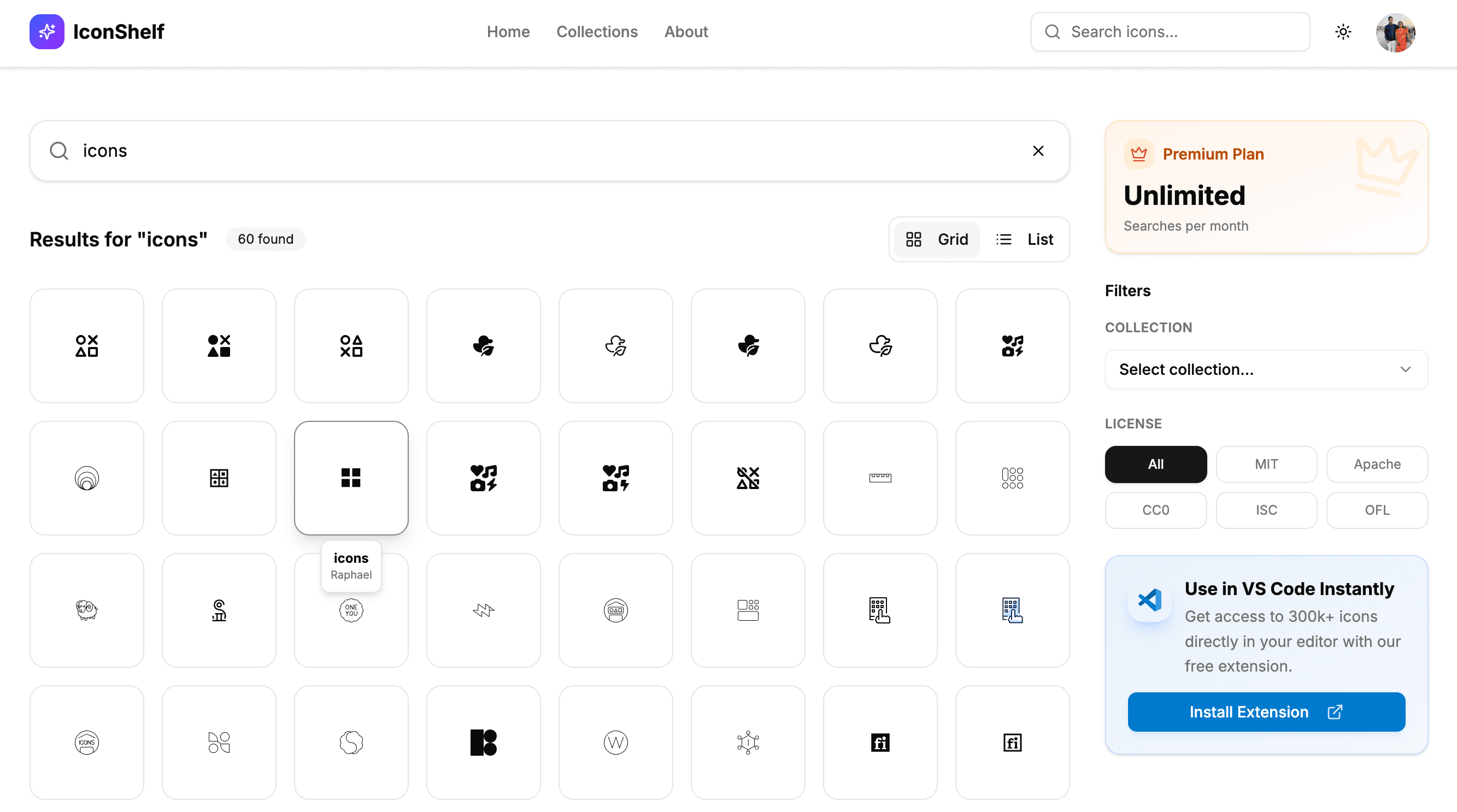The image size is (1457, 812).
Task: Select the 'icons' Raphael icon tile
Action: tap(351, 478)
